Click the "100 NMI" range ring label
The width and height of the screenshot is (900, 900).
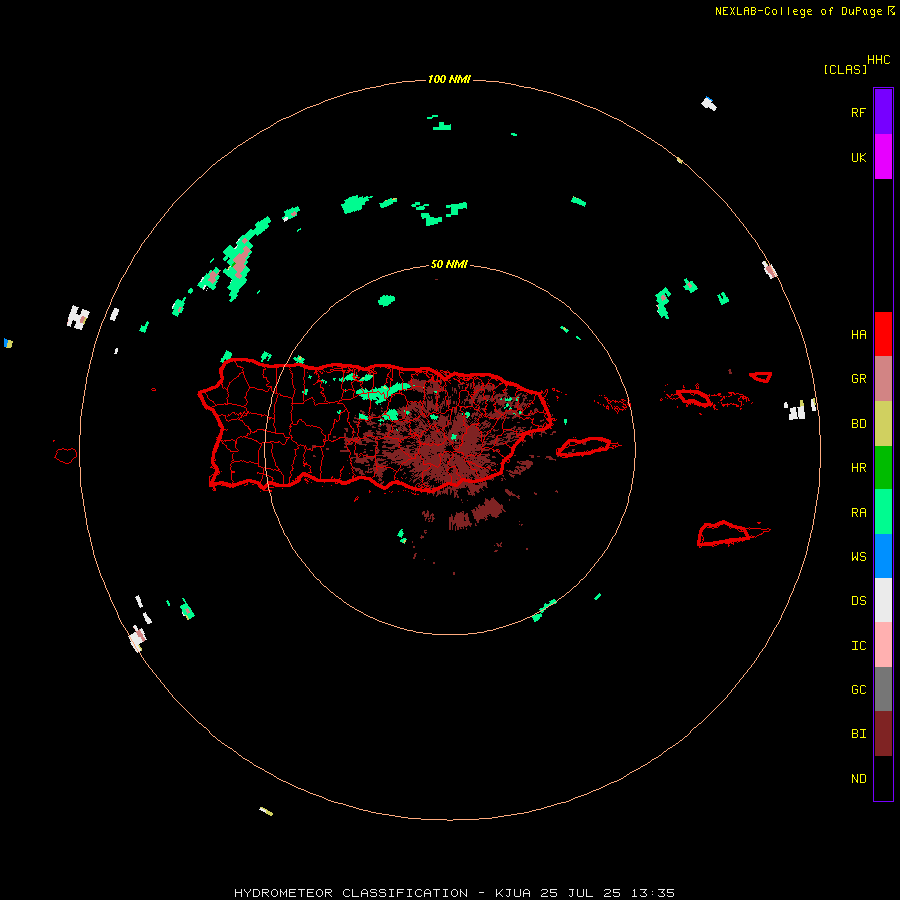pyautogui.click(x=449, y=79)
